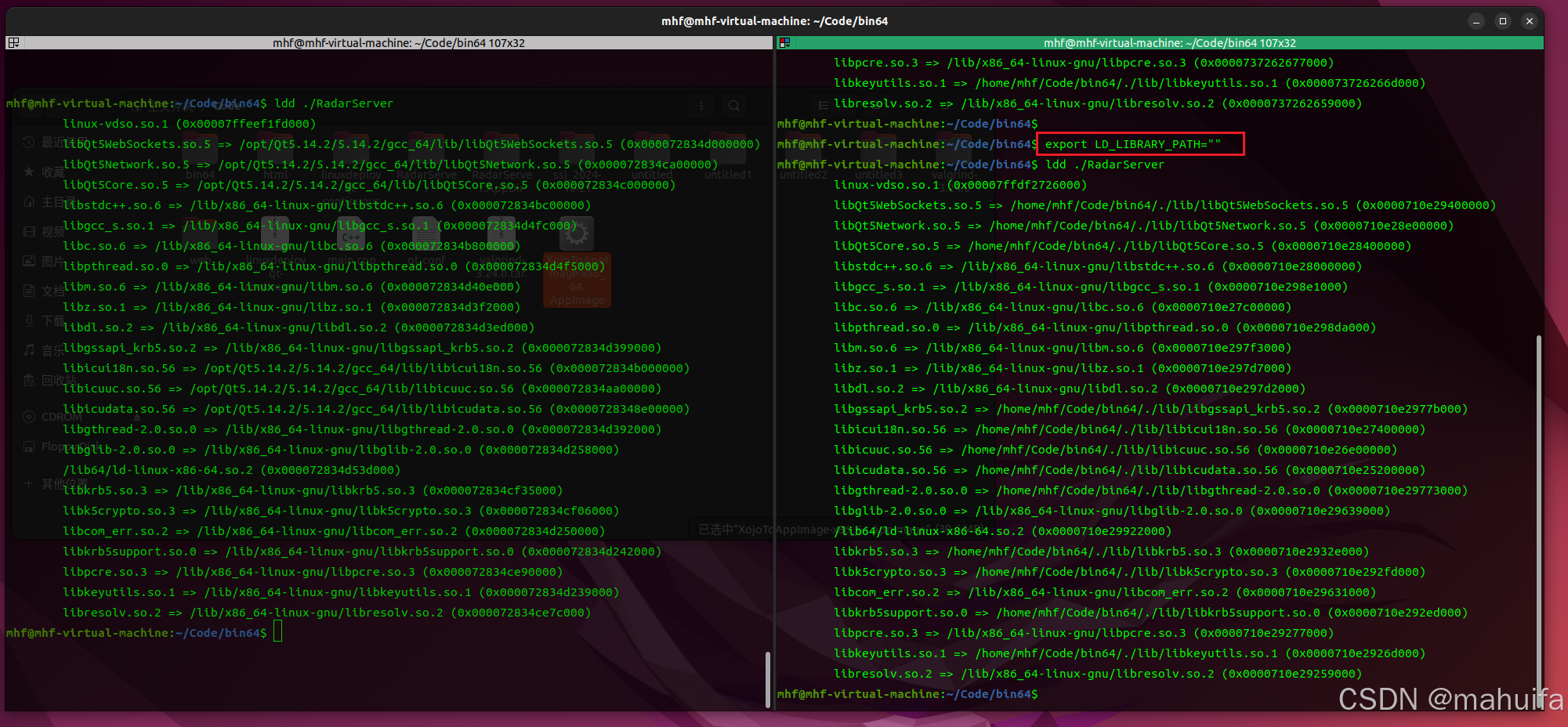Click the libkeyutils.so.1 line in left pane
Viewport: 1568px width, 727px height.
click(x=341, y=592)
